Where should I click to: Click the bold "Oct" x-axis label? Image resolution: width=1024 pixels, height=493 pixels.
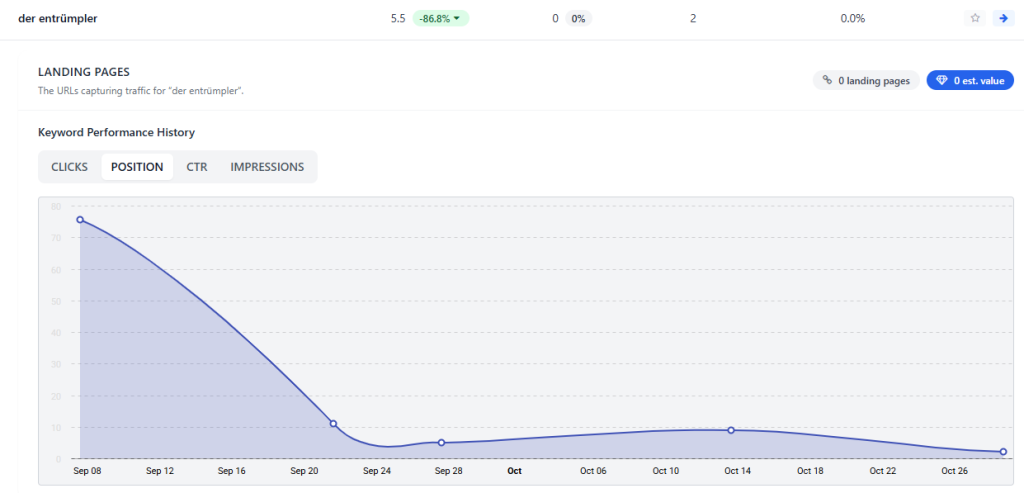514,470
